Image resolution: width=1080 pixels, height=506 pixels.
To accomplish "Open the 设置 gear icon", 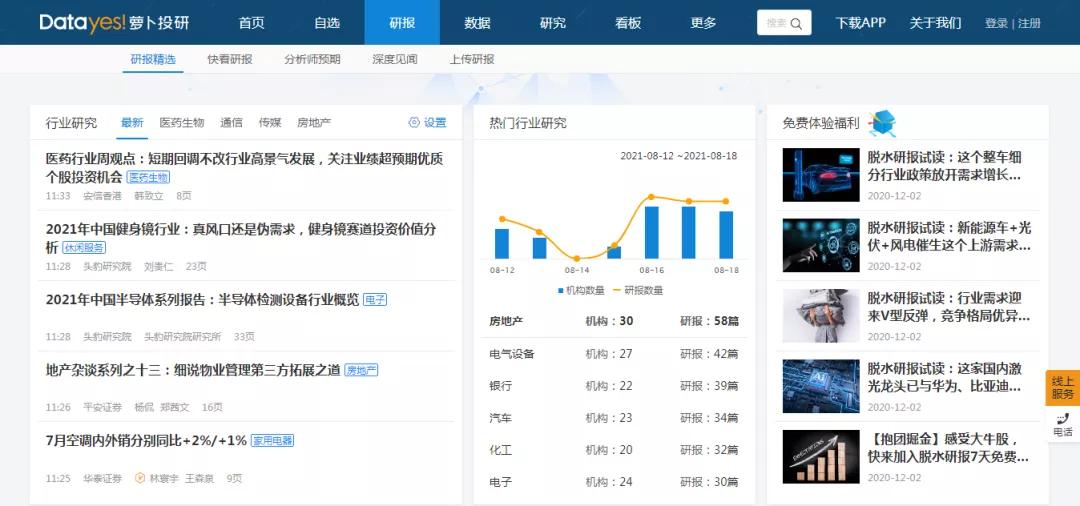I will 414,123.
